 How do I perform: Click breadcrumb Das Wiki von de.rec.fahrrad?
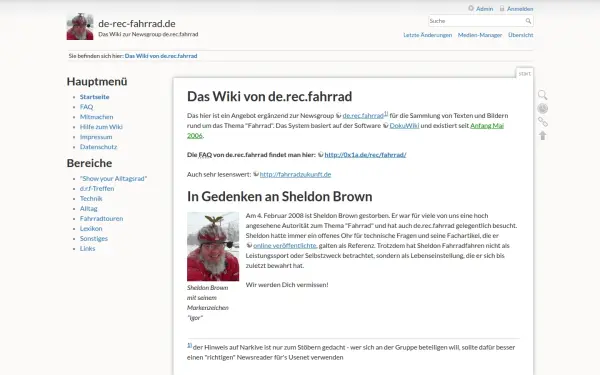point(161,56)
